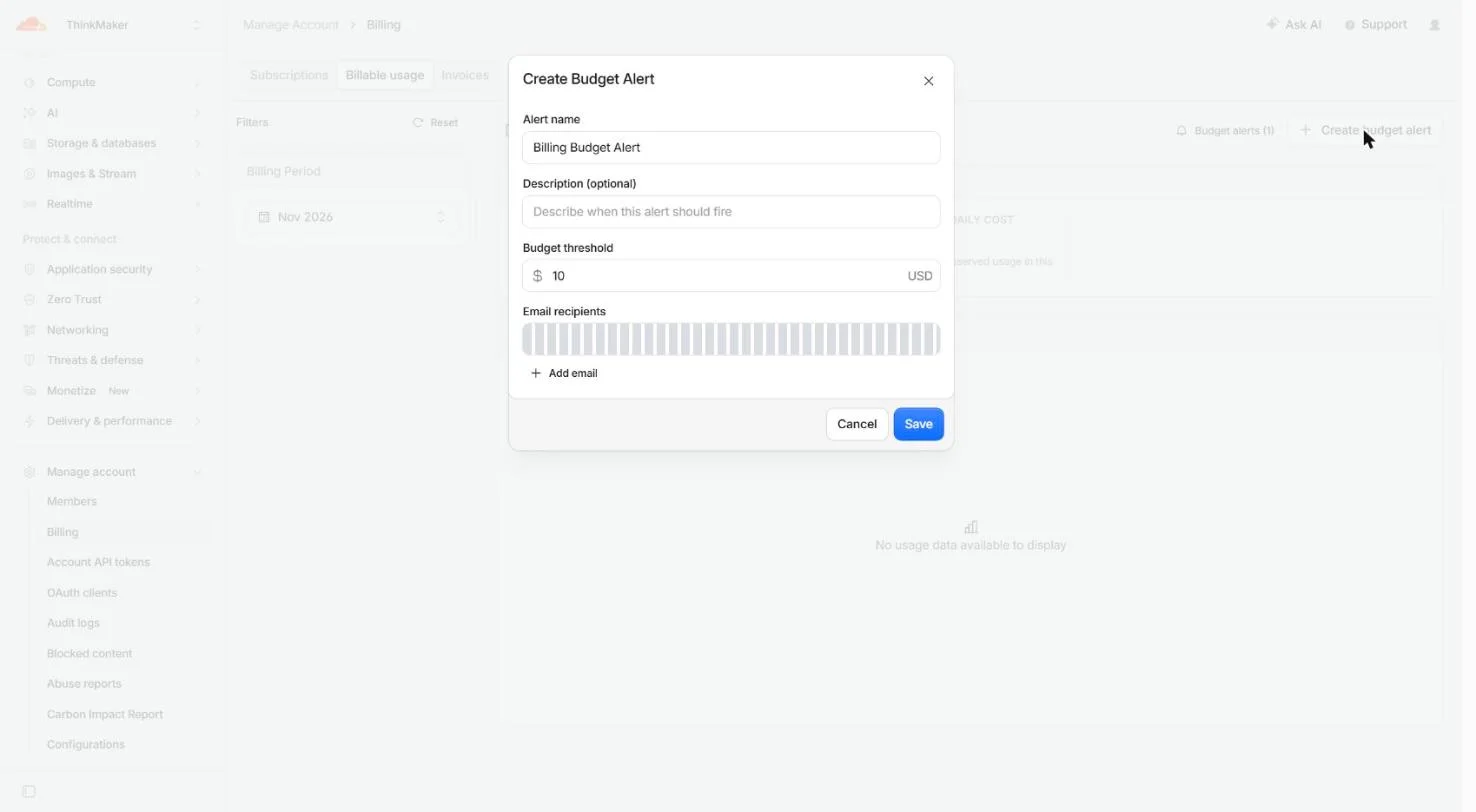Open Configurations page
Viewport: 1476px width, 812px height.
click(x=86, y=745)
